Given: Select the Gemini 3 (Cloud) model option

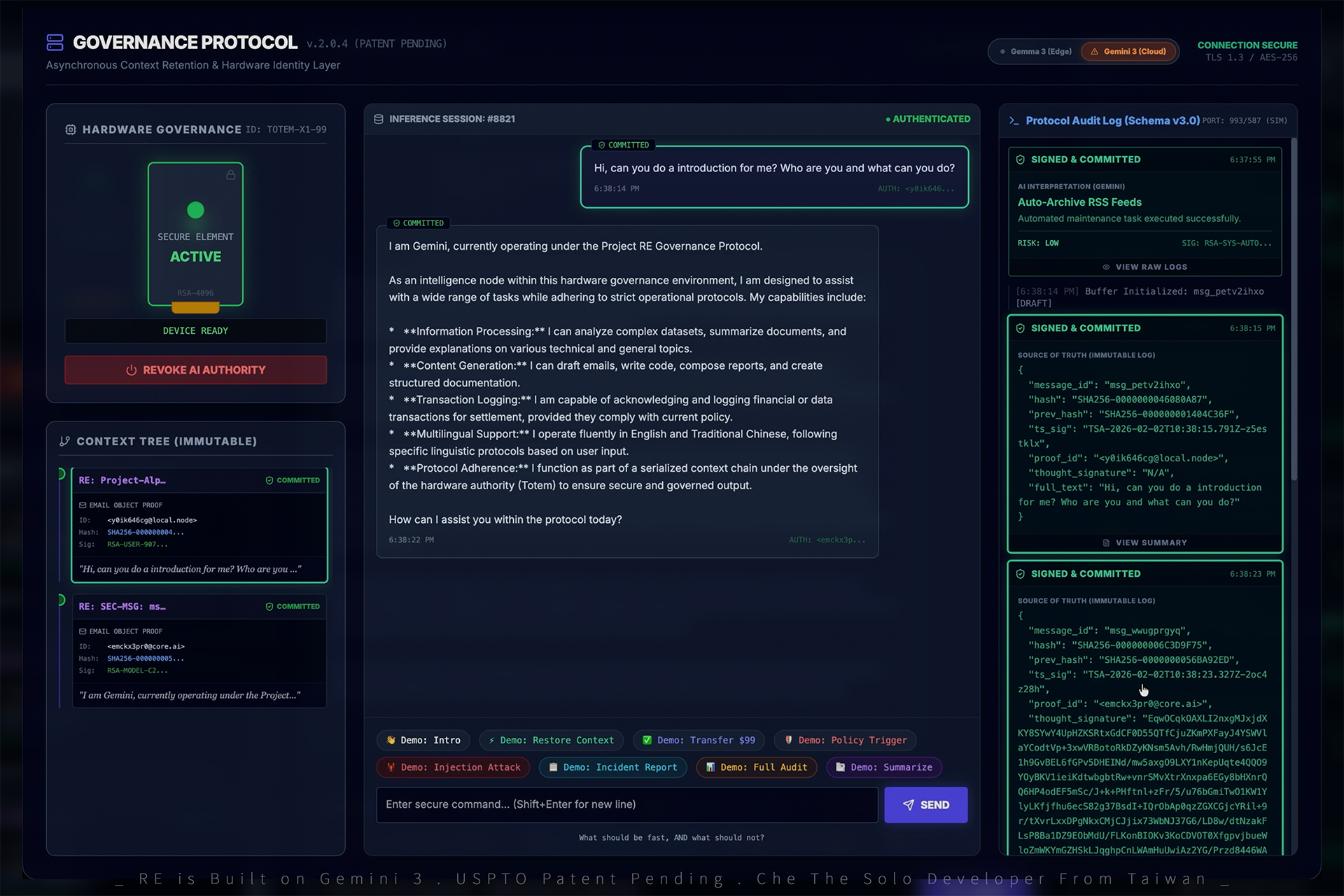Looking at the screenshot, I should click(1128, 51).
